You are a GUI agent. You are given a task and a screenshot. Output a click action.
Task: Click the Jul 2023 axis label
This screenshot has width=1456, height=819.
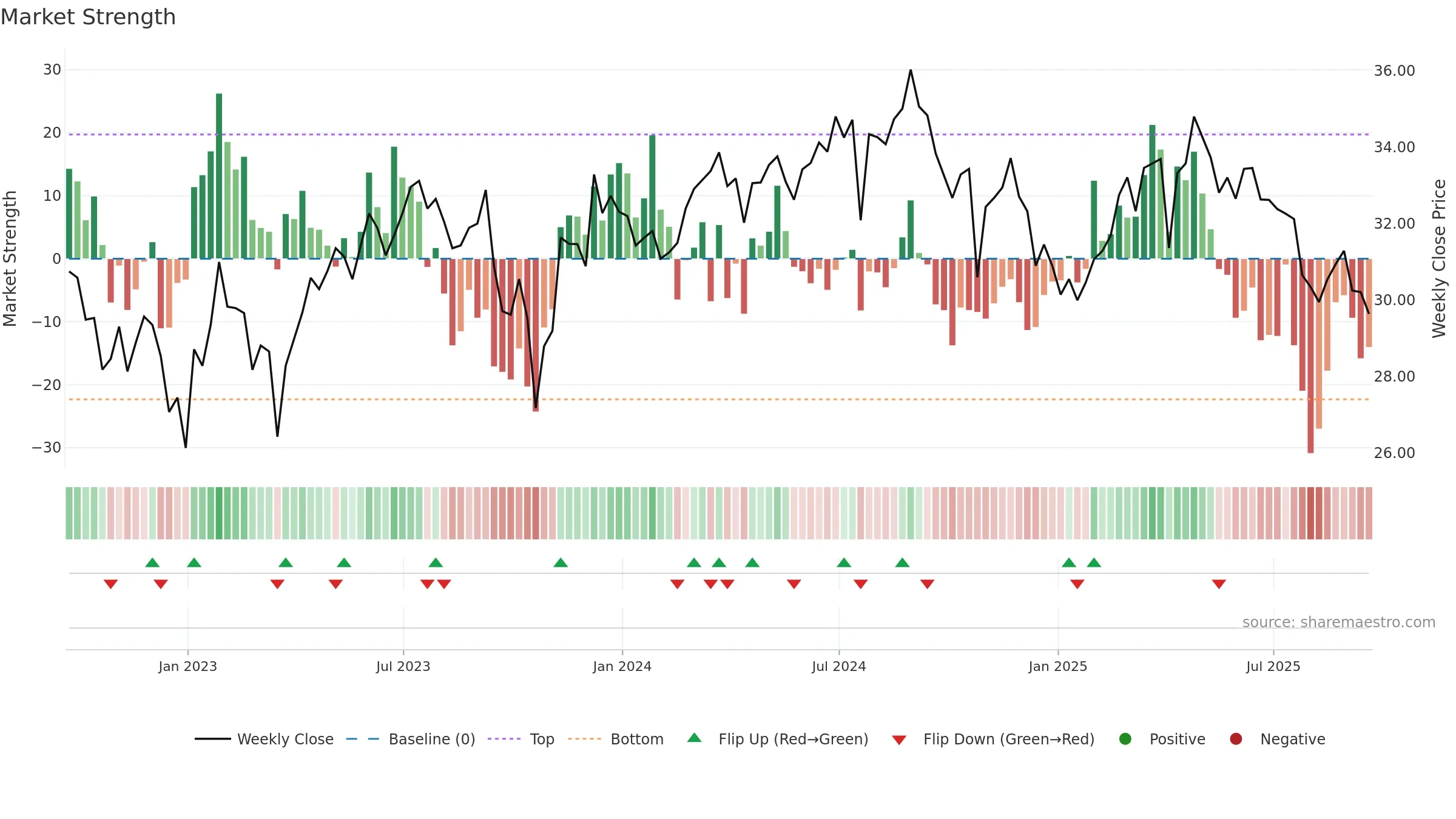click(403, 666)
